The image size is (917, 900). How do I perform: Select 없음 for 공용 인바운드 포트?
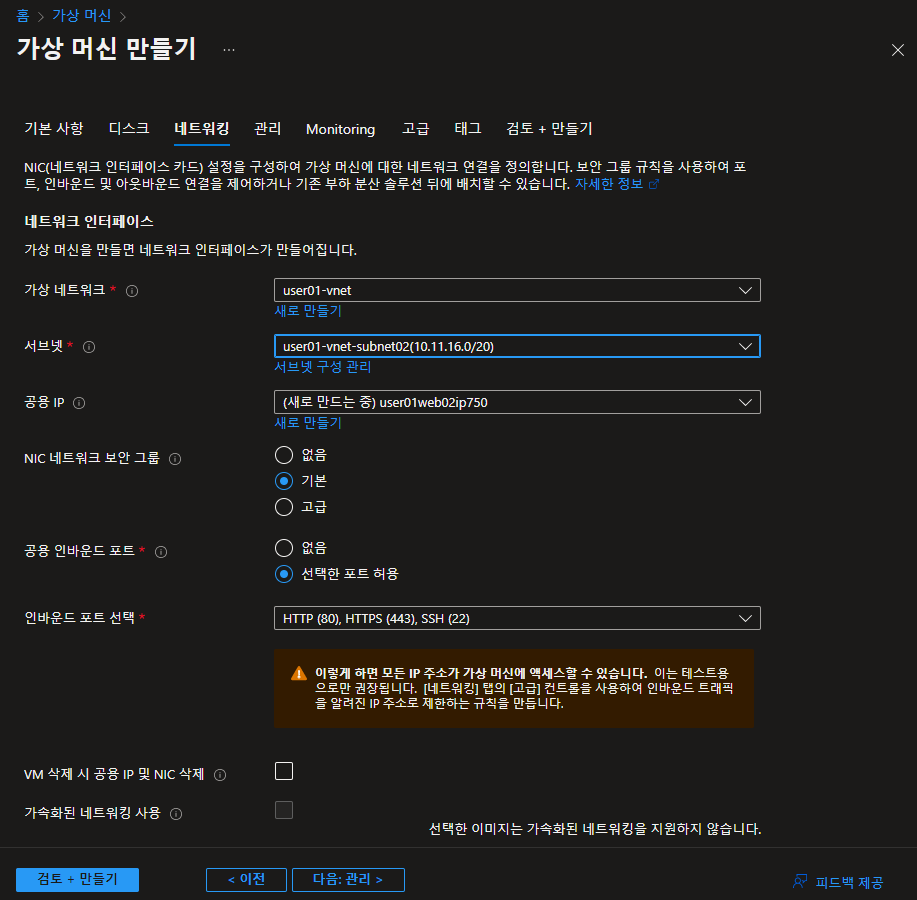click(284, 548)
